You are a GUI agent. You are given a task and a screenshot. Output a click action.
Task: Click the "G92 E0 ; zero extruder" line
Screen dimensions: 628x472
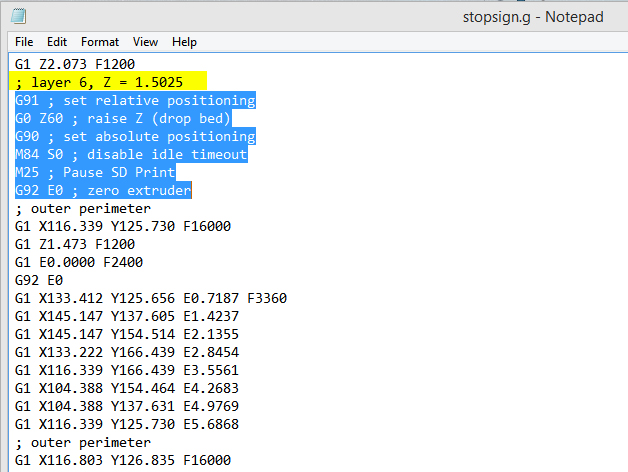103,190
